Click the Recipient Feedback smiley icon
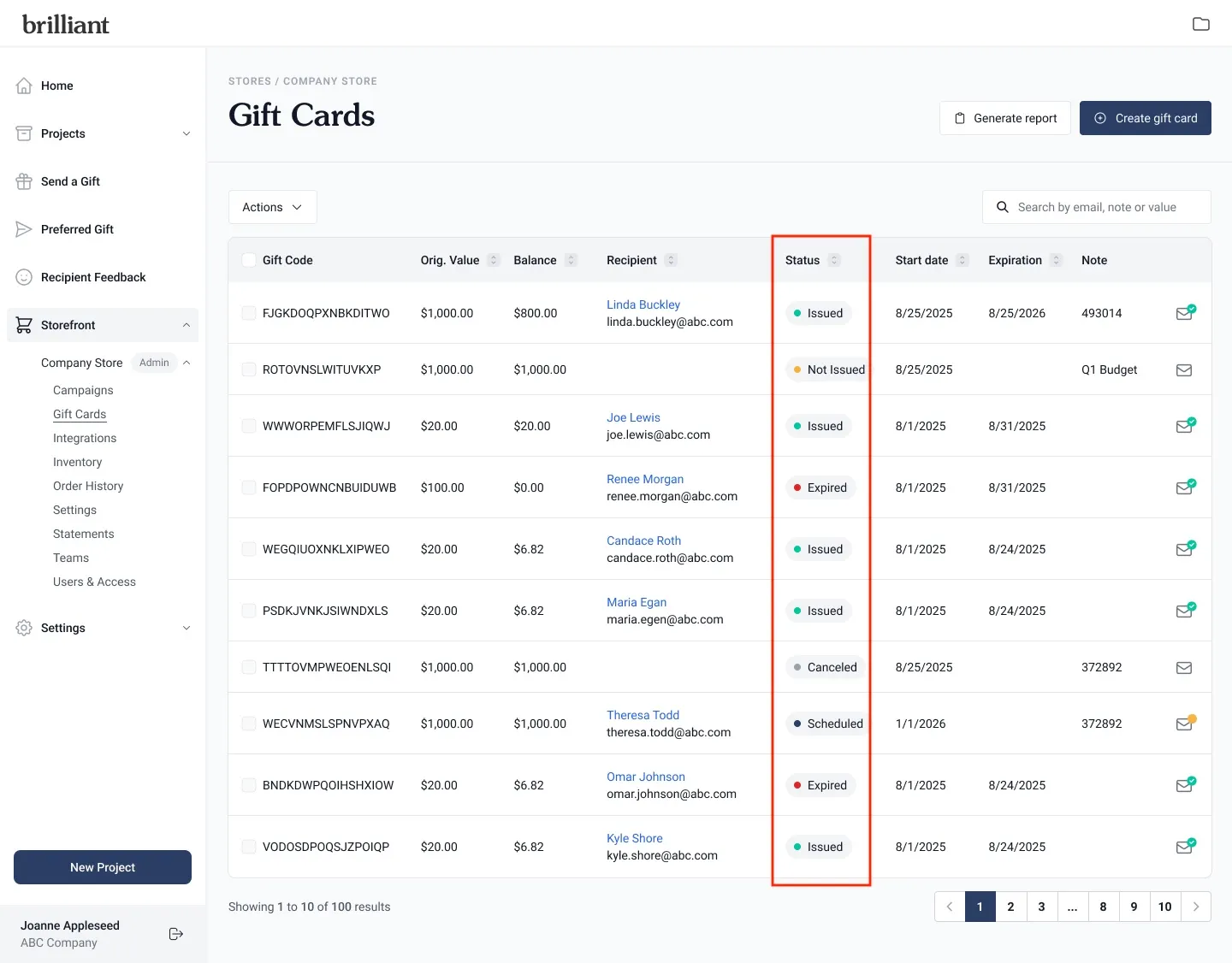1232x963 pixels. [24, 277]
